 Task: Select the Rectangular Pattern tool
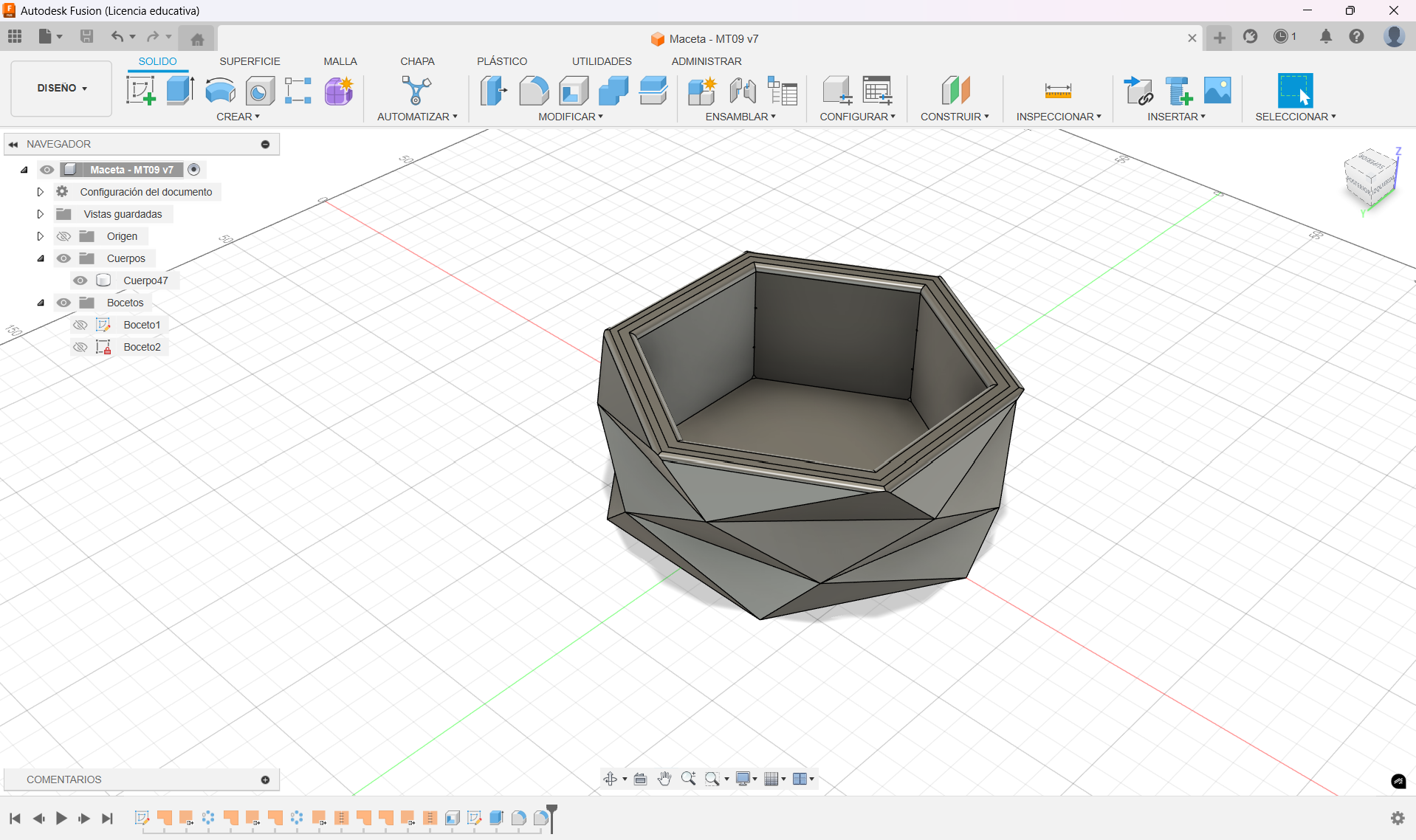[x=298, y=91]
